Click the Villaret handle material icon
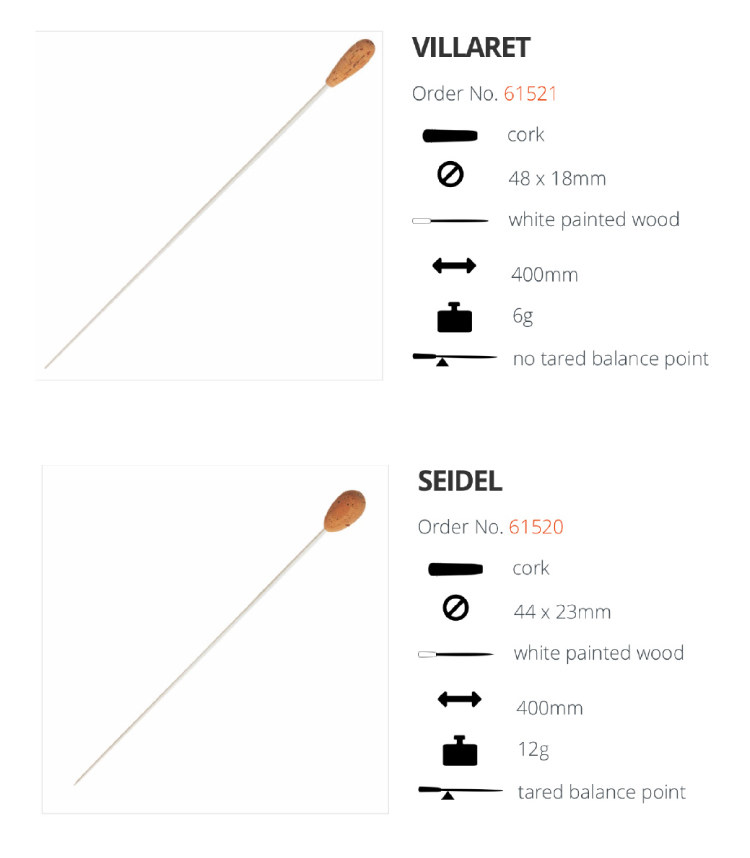 click(450, 135)
